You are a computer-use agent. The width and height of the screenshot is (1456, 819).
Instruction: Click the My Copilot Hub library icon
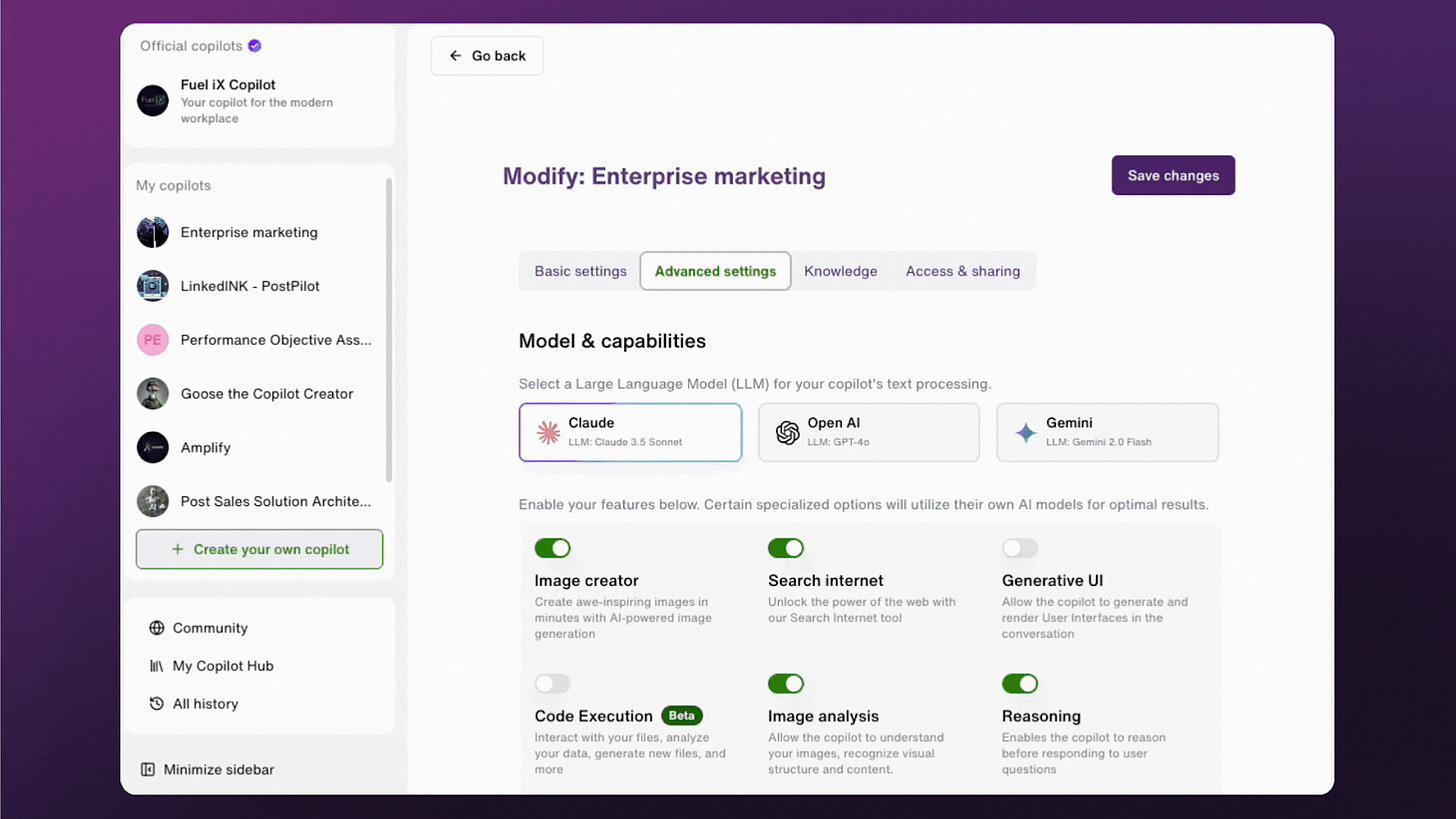[x=156, y=666]
